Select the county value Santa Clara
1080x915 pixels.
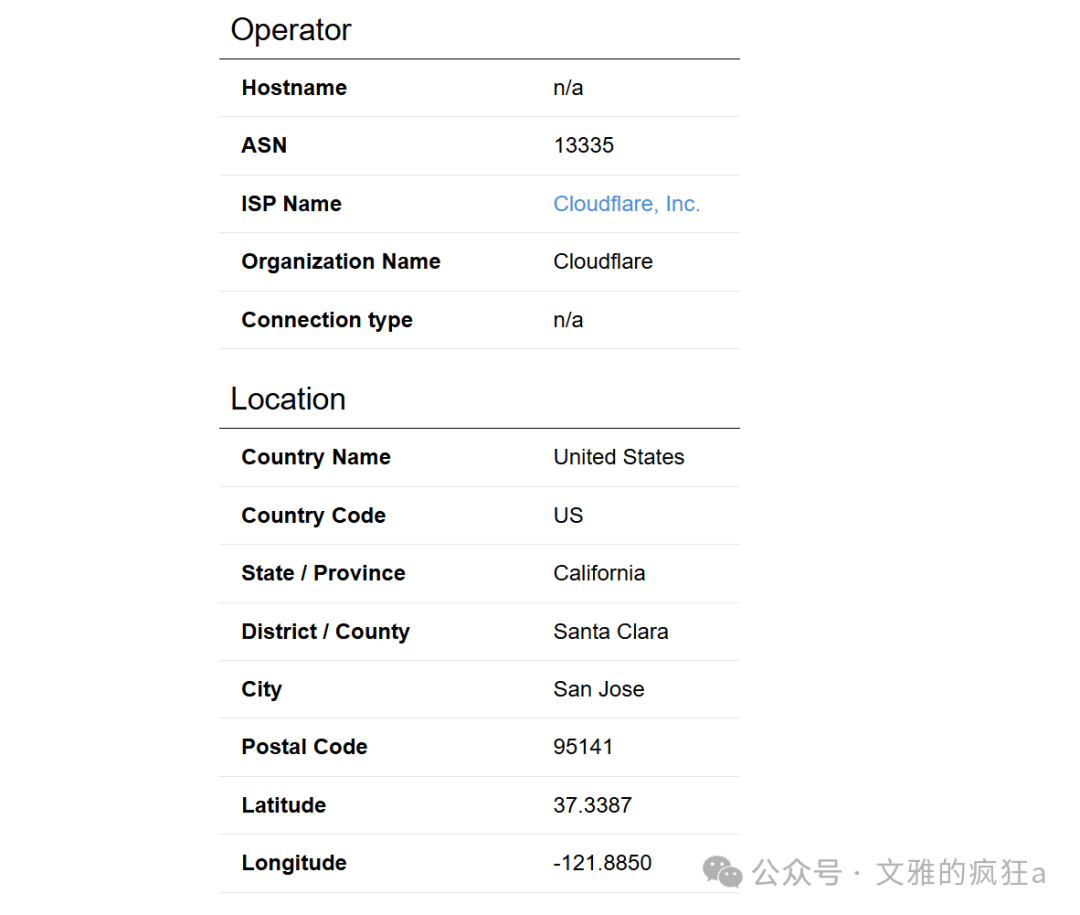point(610,632)
